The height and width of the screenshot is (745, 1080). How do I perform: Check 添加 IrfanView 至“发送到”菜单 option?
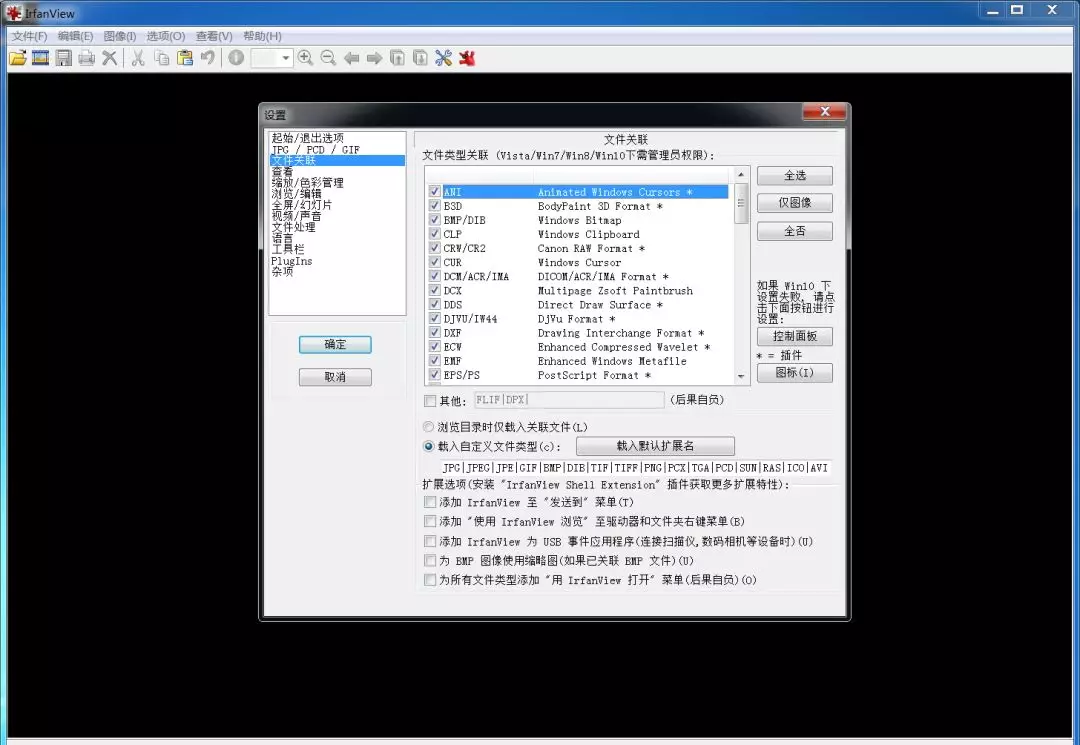[x=430, y=502]
